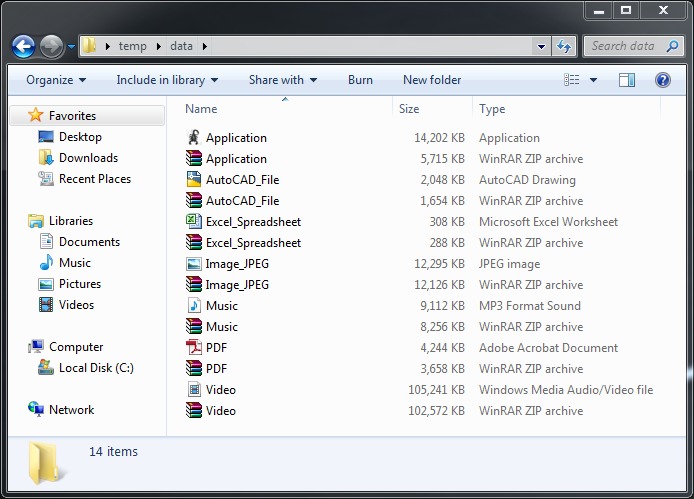Open the Include in library menu
694x499 pixels.
tap(167, 80)
